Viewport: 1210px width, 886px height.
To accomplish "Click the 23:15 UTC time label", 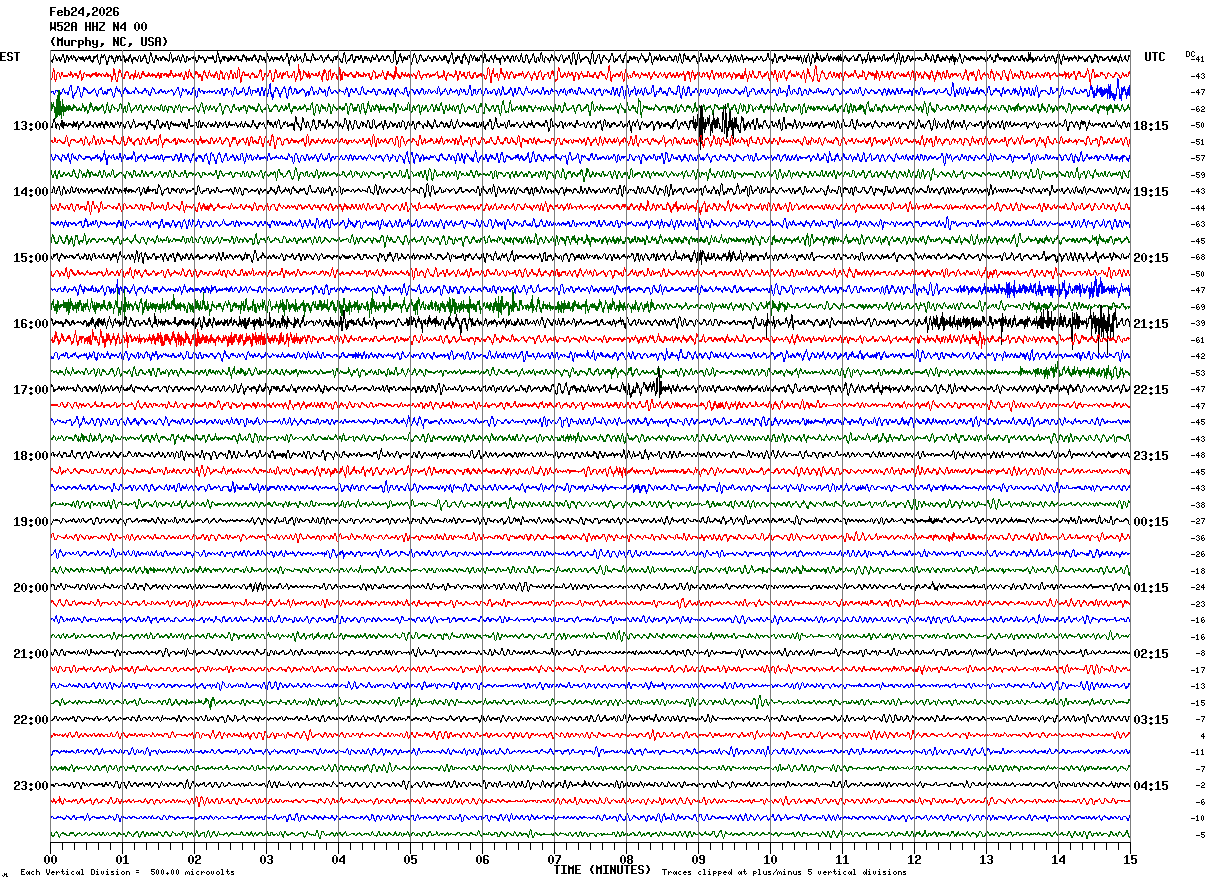I will click(x=1151, y=456).
